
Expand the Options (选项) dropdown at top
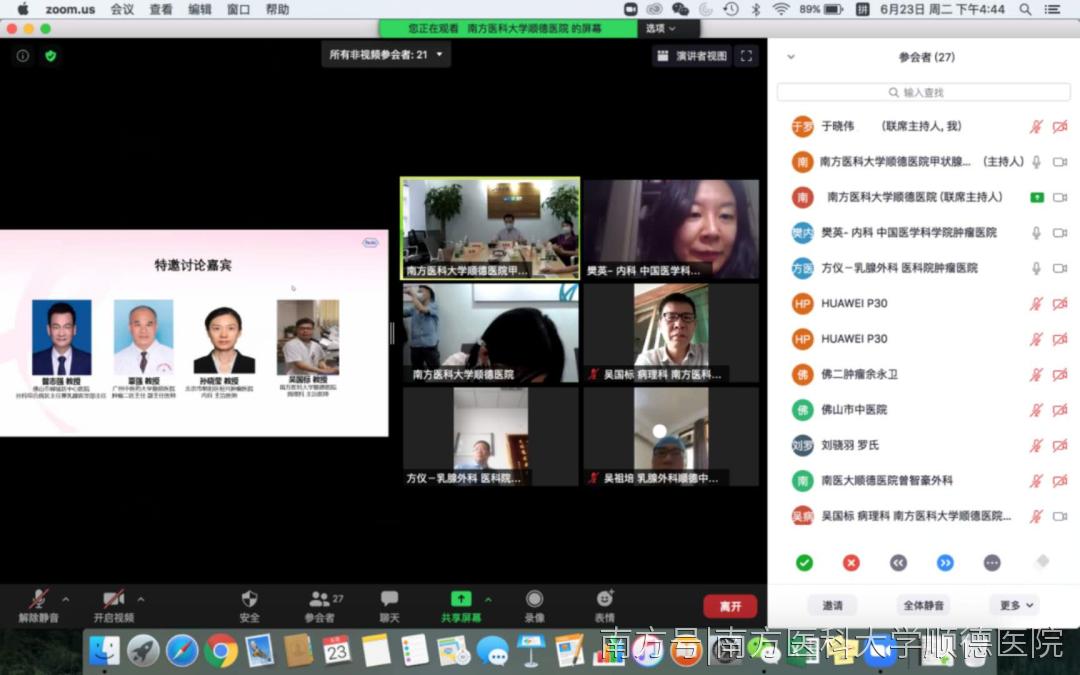pos(661,29)
